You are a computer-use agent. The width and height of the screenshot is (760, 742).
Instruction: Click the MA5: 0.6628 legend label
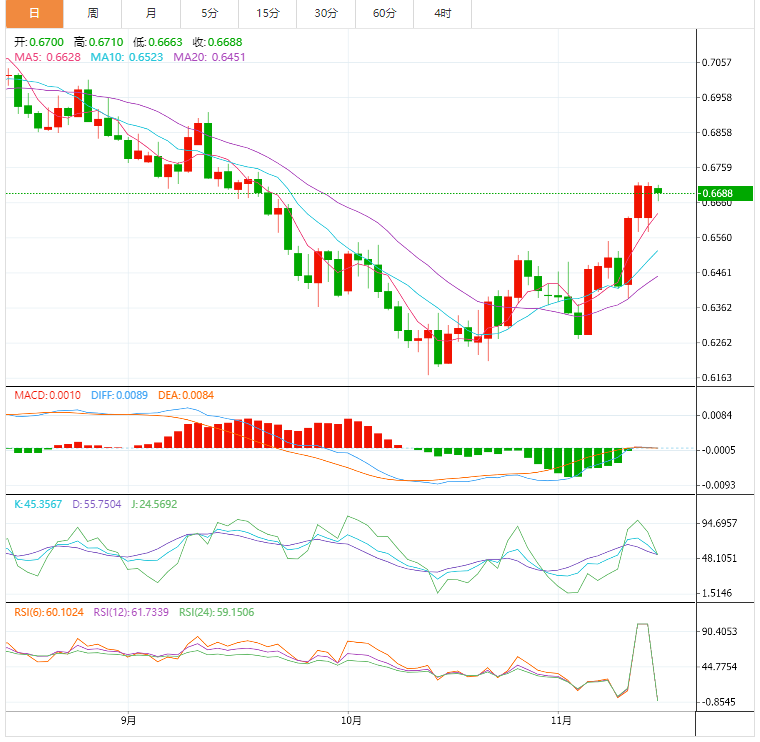pyautogui.click(x=48, y=57)
